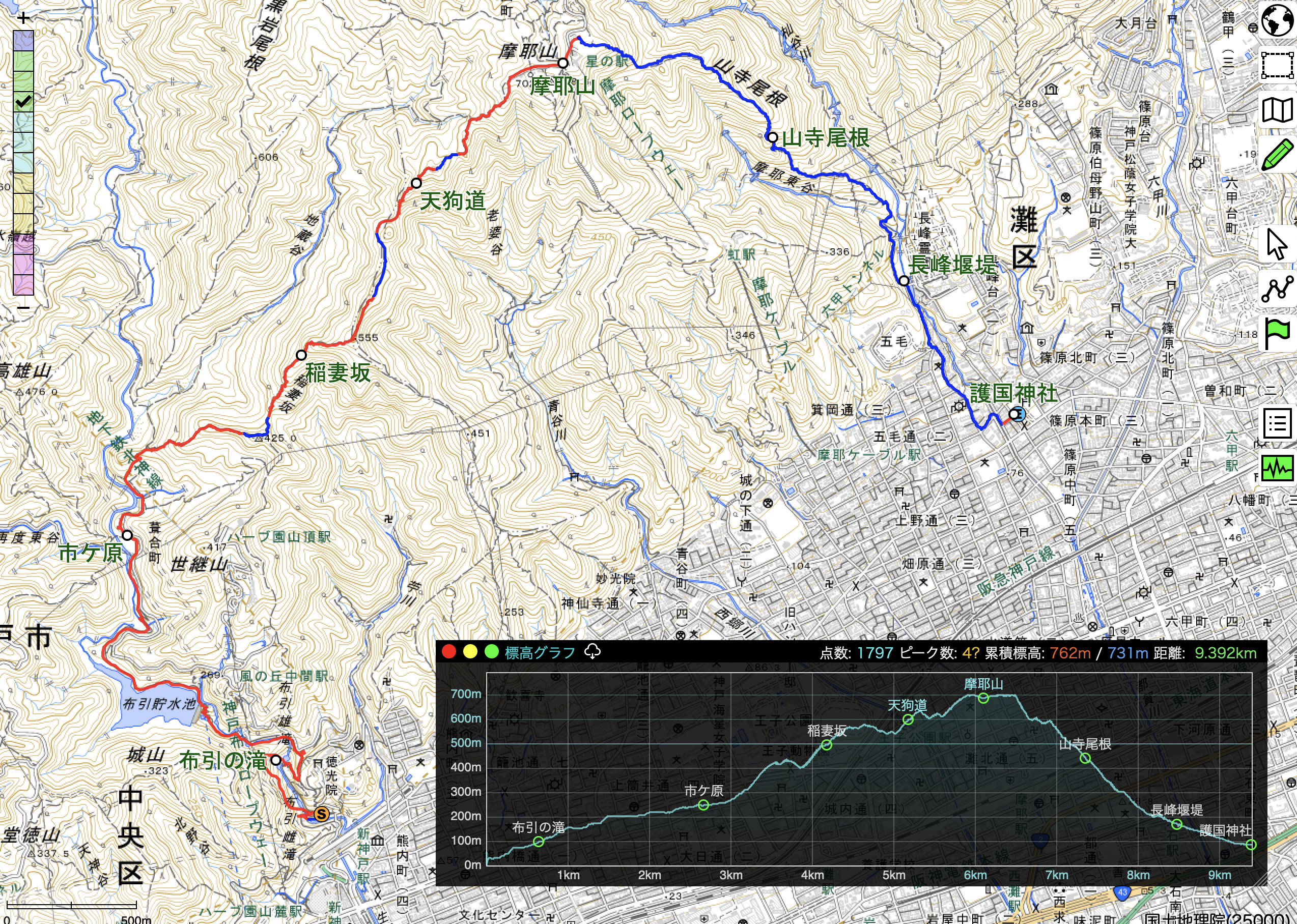Select the dashed rectangle selection tool
This screenshot has height=924, width=1297.
coord(1277,66)
